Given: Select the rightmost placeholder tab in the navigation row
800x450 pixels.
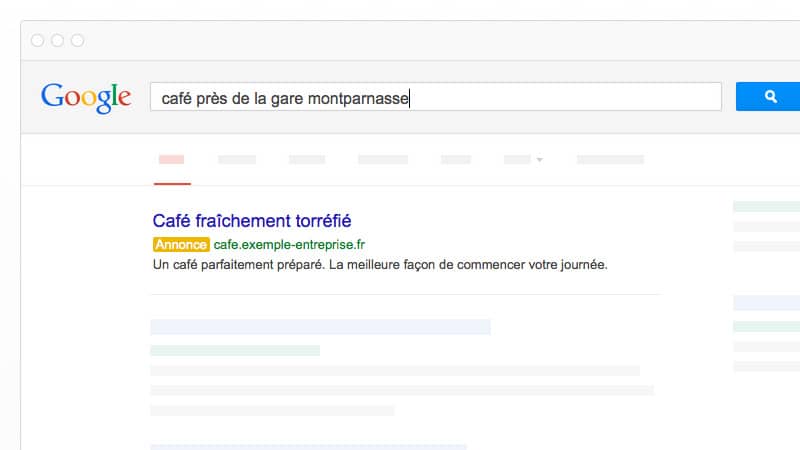Looking at the screenshot, I should (x=610, y=160).
